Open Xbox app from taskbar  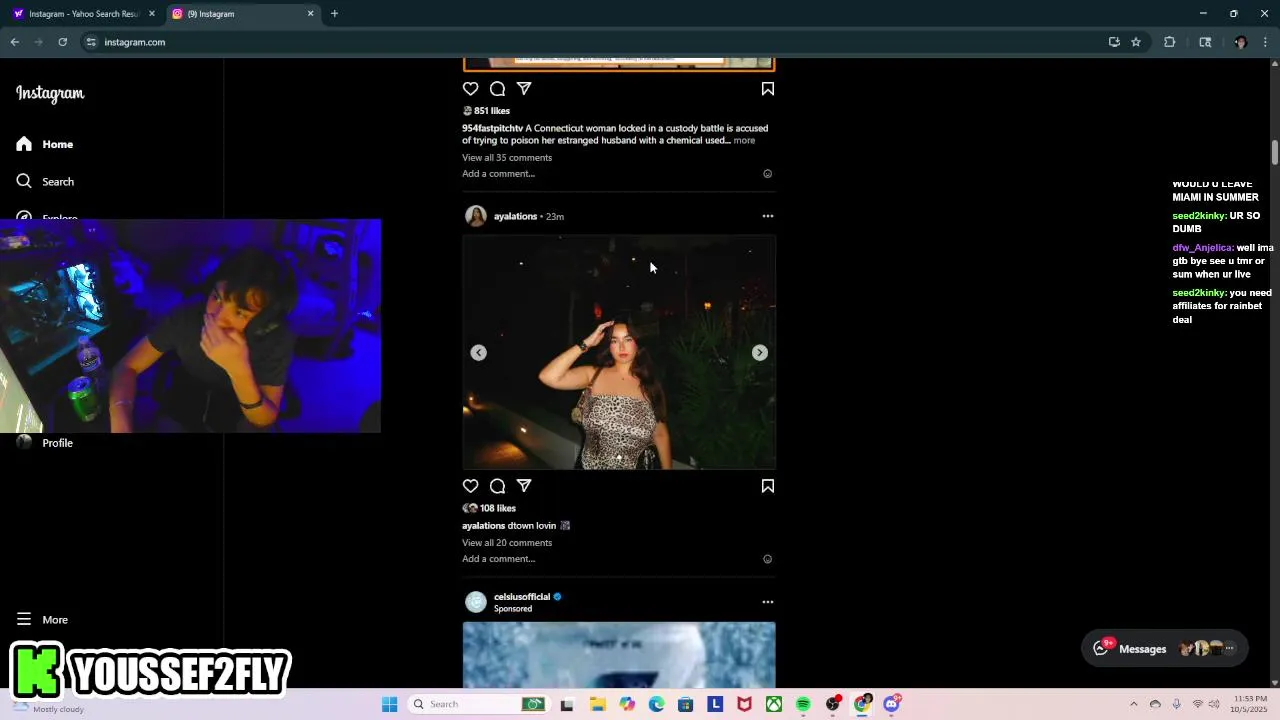pos(774,704)
